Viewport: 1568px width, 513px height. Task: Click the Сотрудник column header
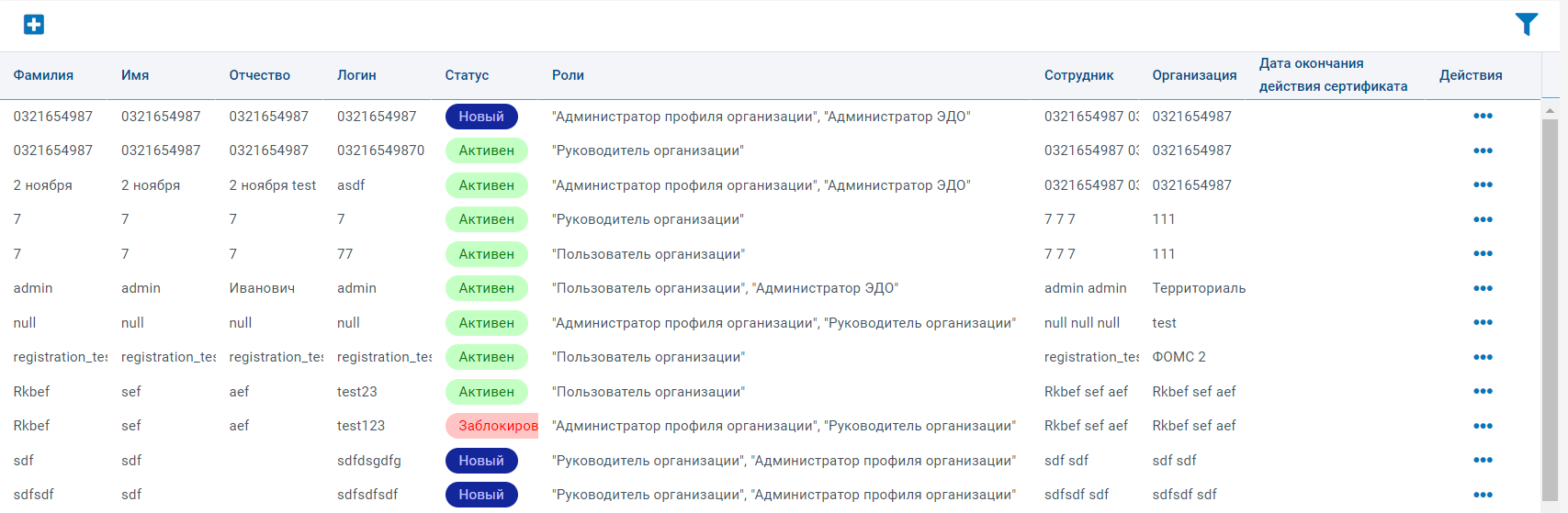tap(1078, 75)
